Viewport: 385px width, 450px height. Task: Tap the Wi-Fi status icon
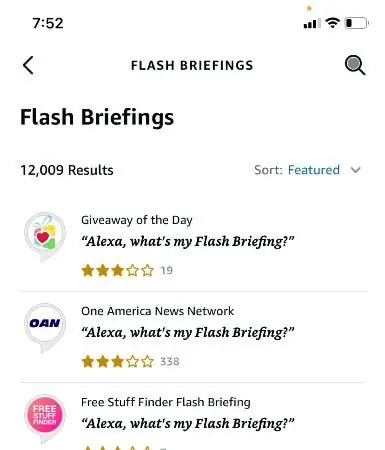click(x=332, y=23)
